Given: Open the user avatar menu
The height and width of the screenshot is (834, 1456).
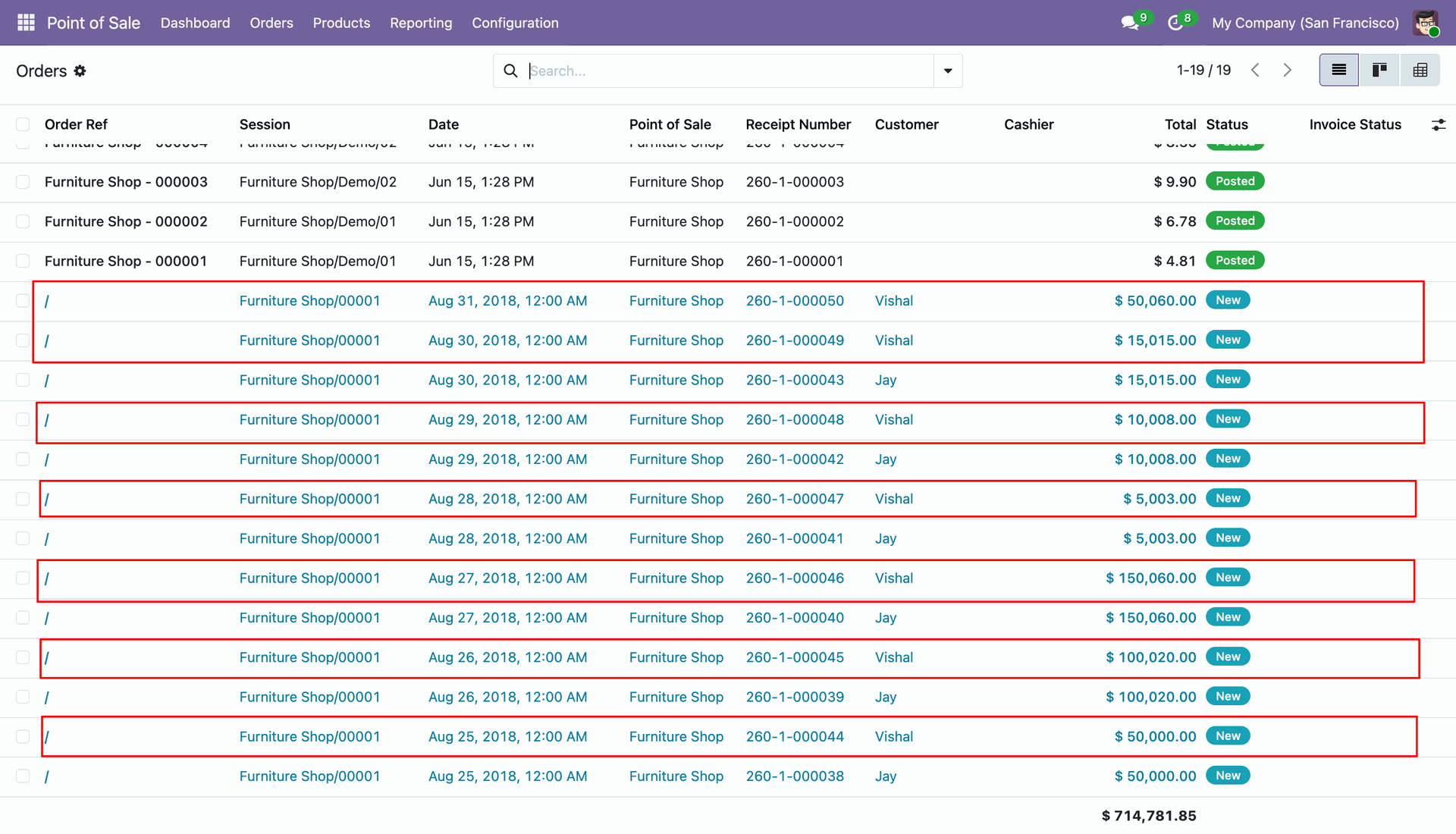Looking at the screenshot, I should (x=1426, y=23).
